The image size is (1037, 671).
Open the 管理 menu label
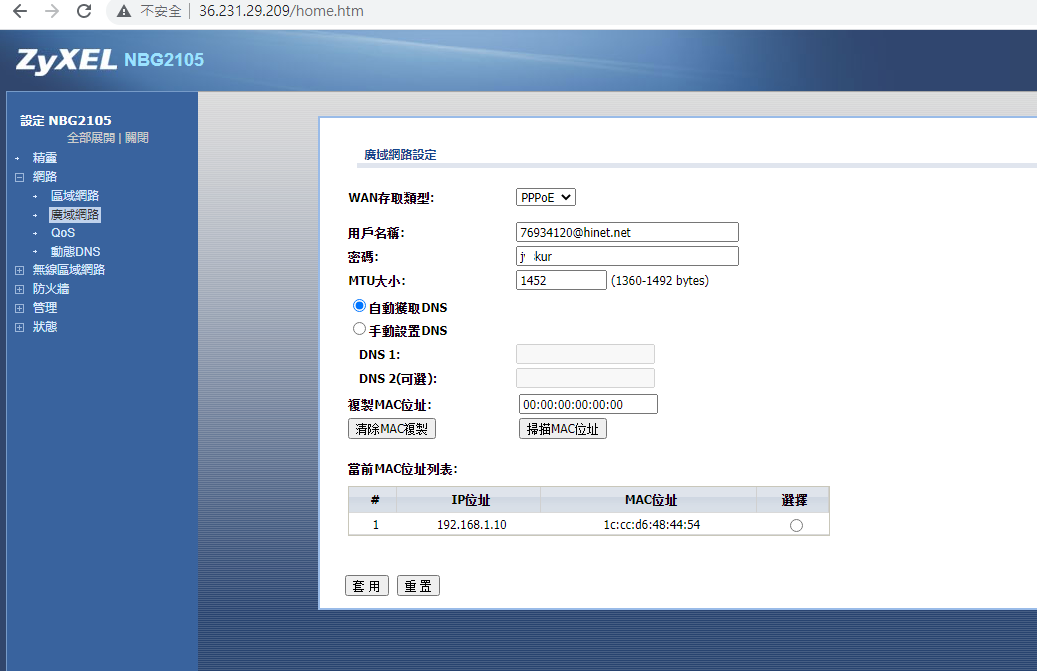coord(45,307)
